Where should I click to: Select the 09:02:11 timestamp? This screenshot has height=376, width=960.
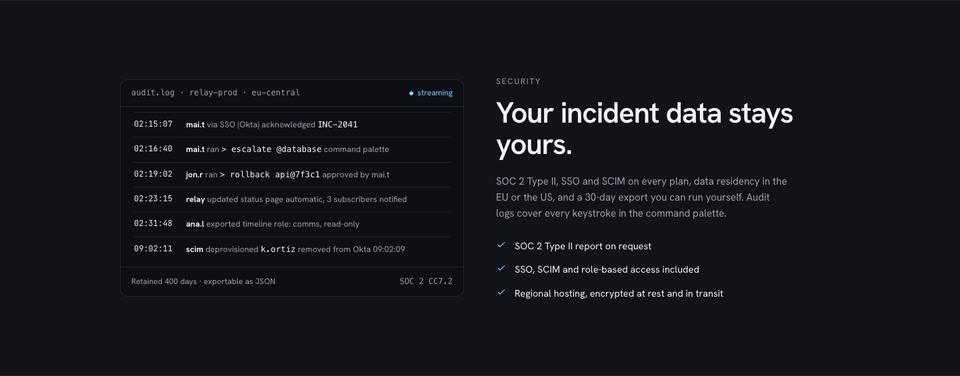153,249
